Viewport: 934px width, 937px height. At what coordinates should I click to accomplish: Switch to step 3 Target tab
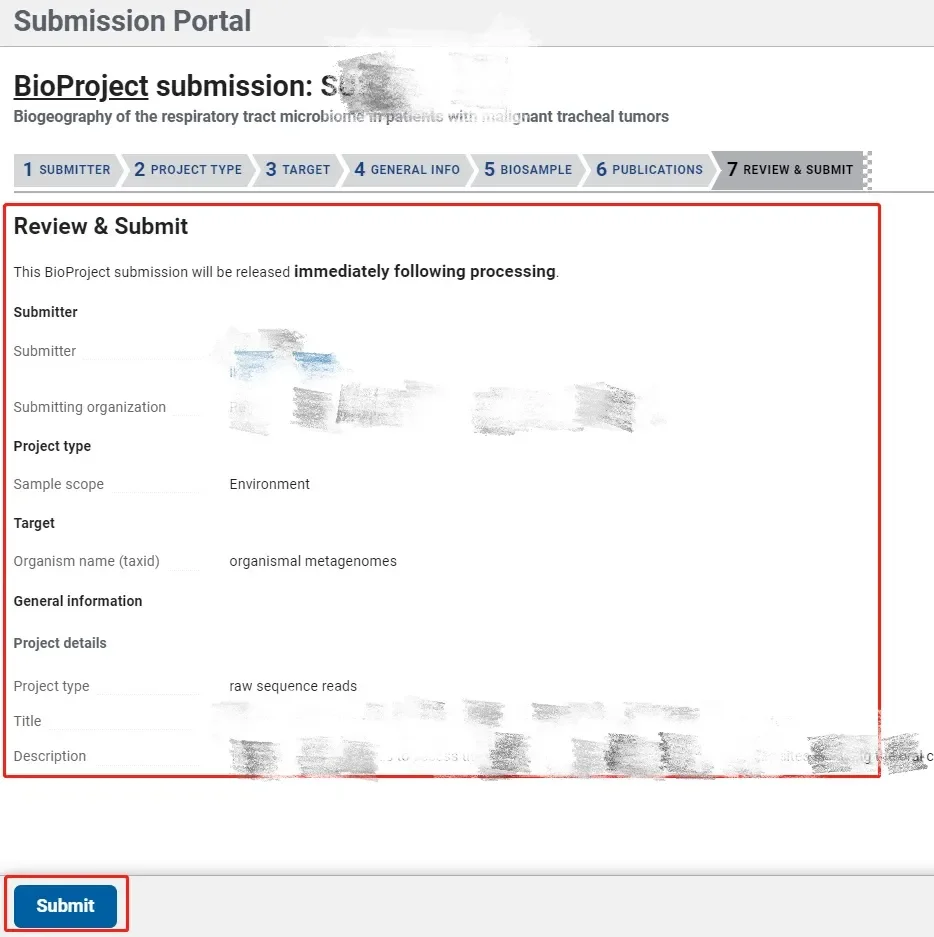[298, 170]
